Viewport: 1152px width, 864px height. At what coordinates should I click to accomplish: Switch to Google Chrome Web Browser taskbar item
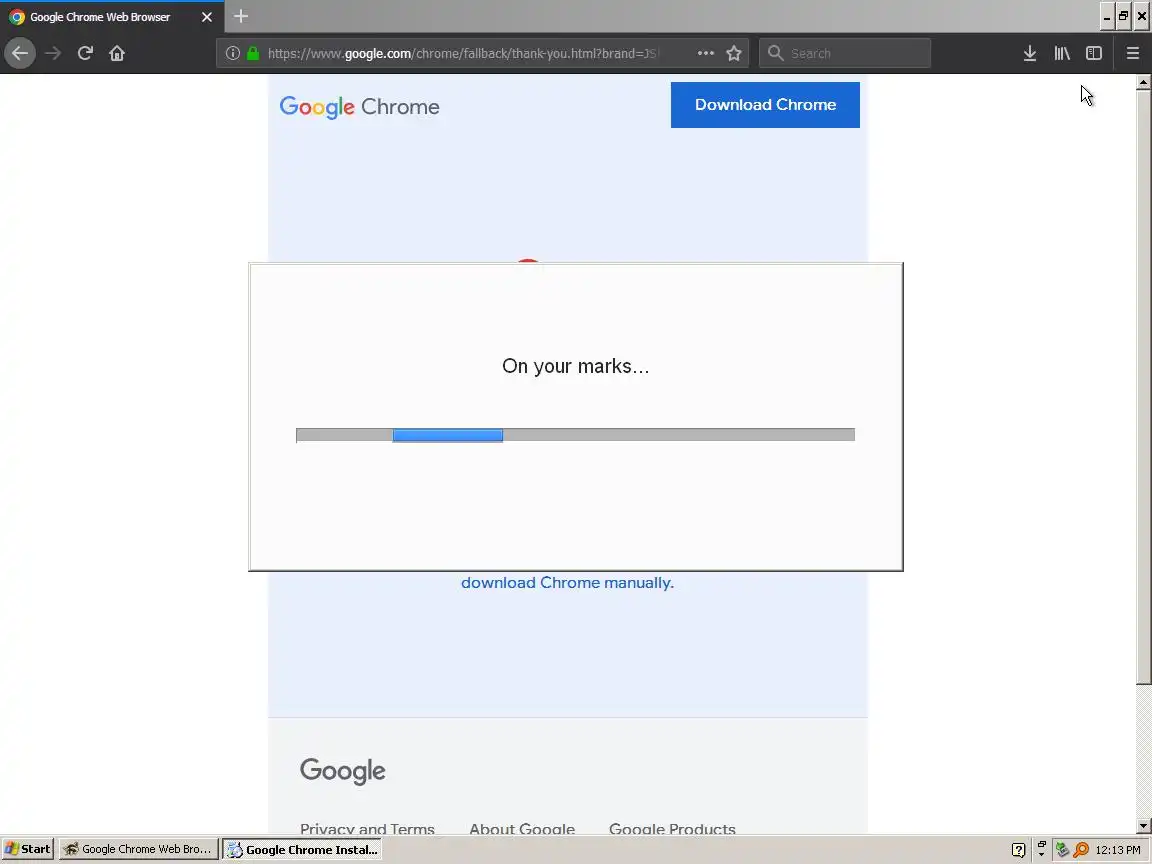(x=139, y=849)
